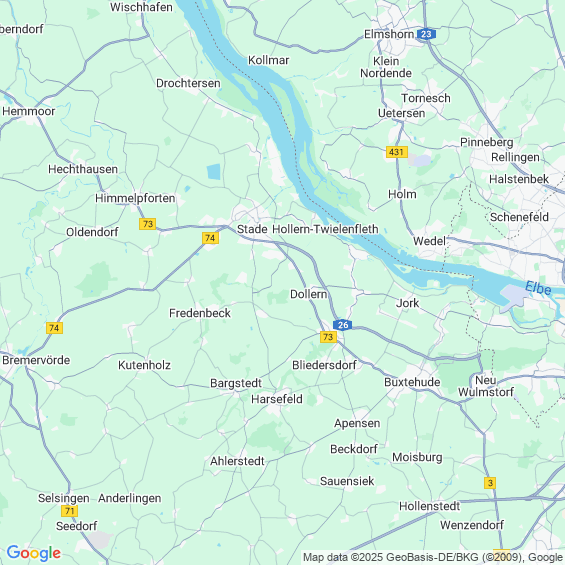Select the Hollern-Twielenfleth label
565x565 pixels.
coord(325,229)
